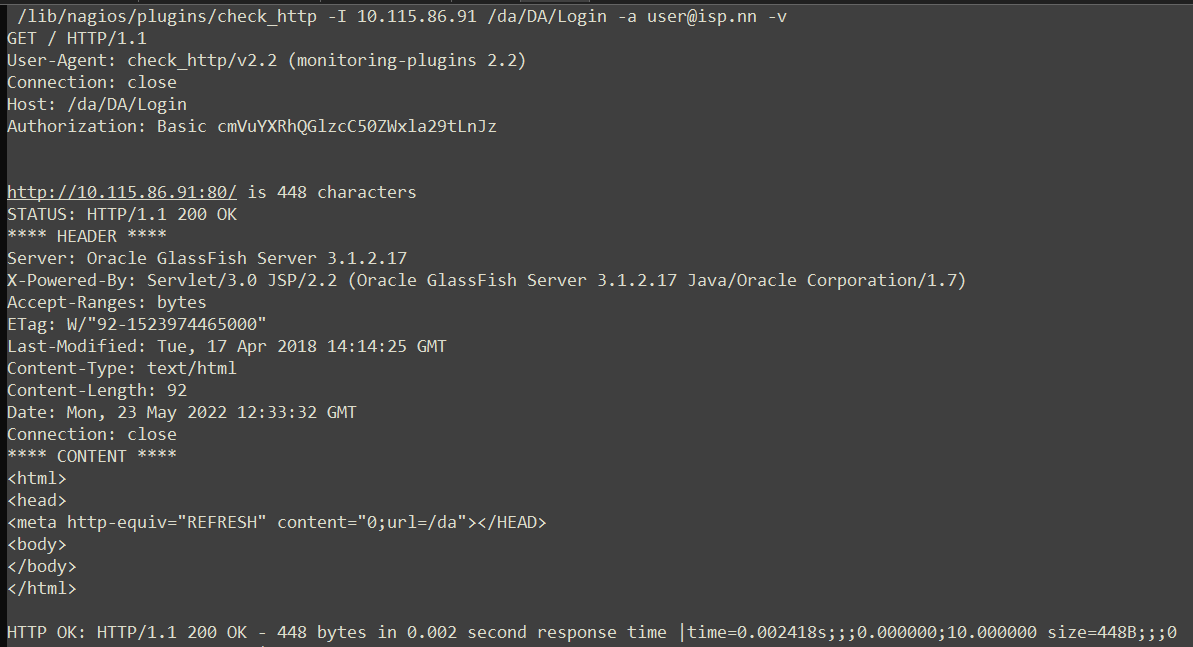This screenshot has width=1193, height=647.
Task: Click the Content-Type: text/html line
Action: tap(122, 369)
